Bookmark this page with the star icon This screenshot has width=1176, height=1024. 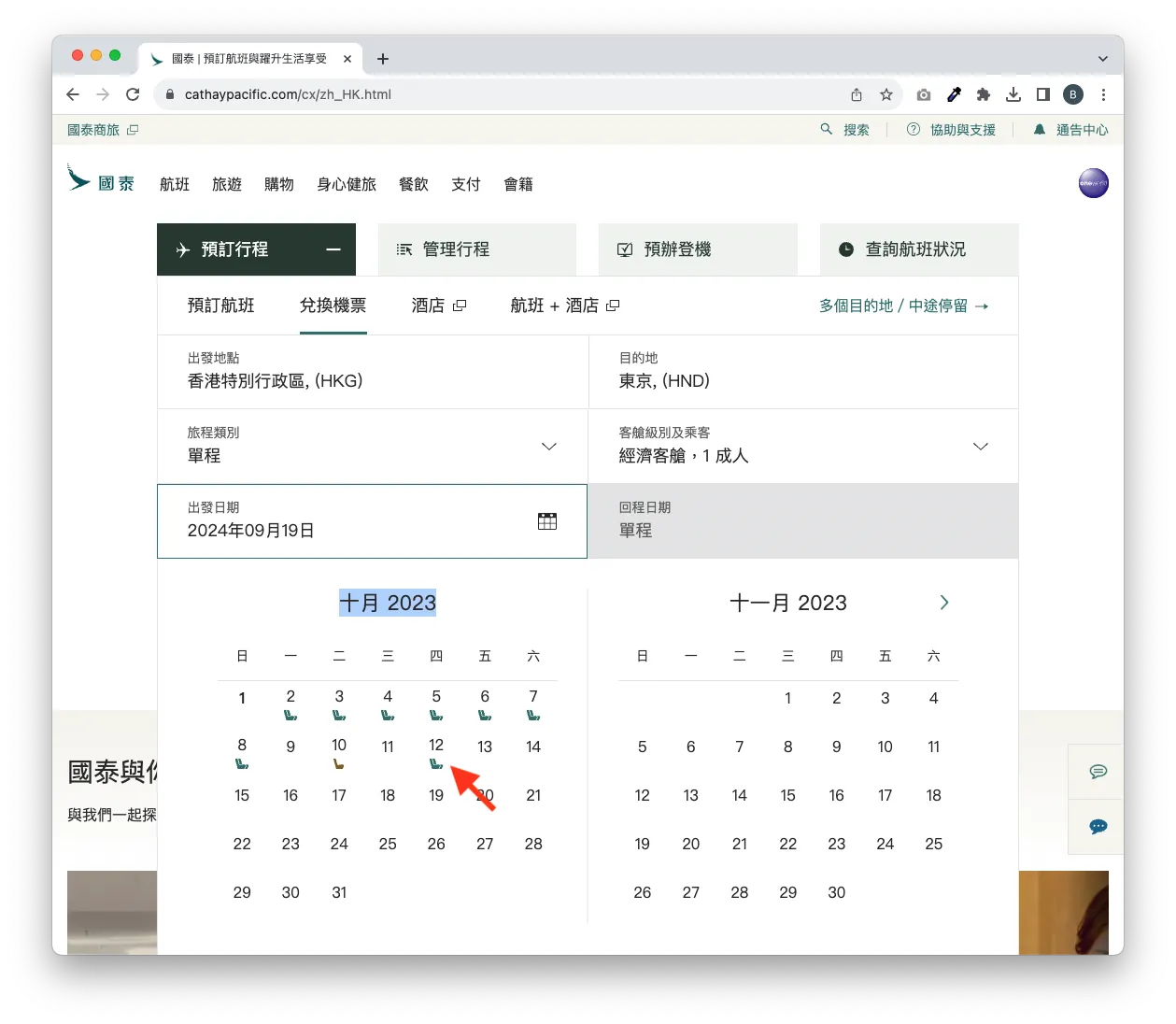886,94
